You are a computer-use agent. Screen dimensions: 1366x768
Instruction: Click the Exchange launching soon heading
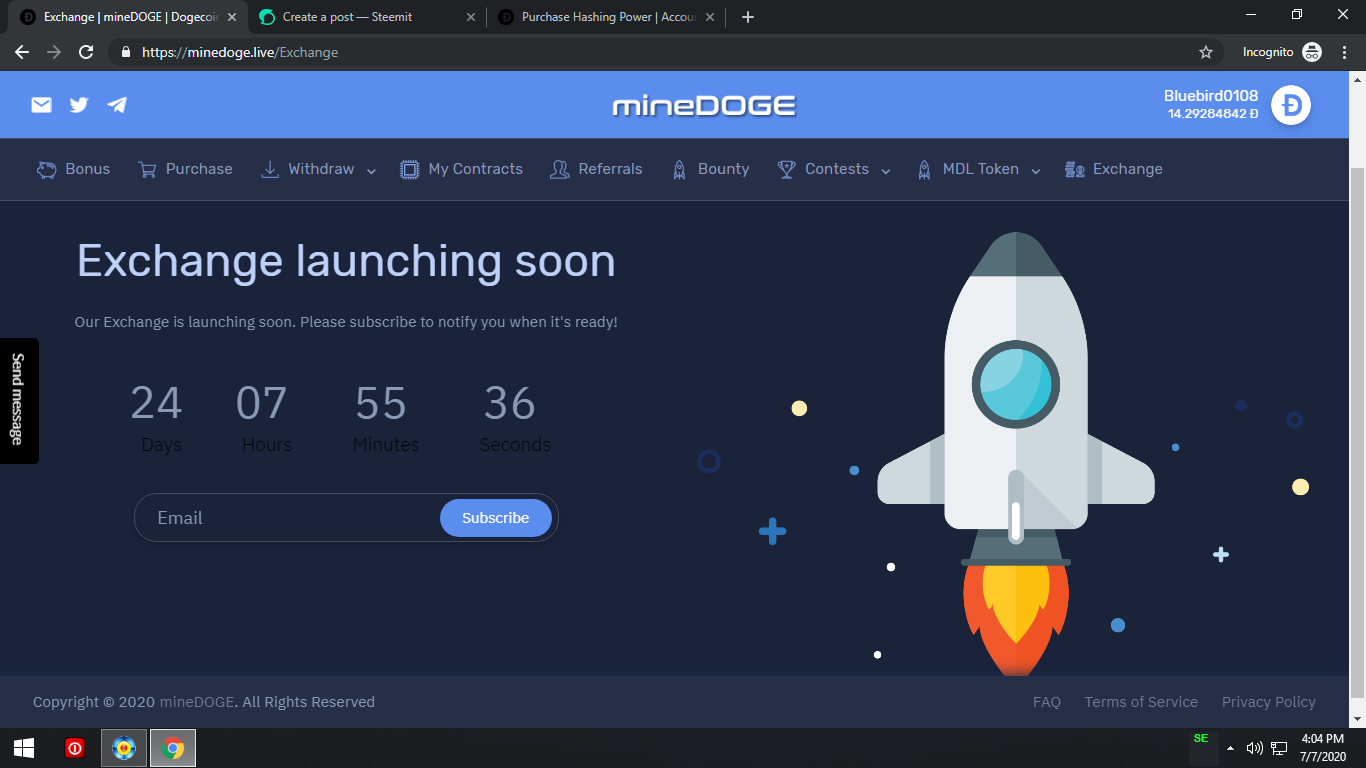pos(346,261)
